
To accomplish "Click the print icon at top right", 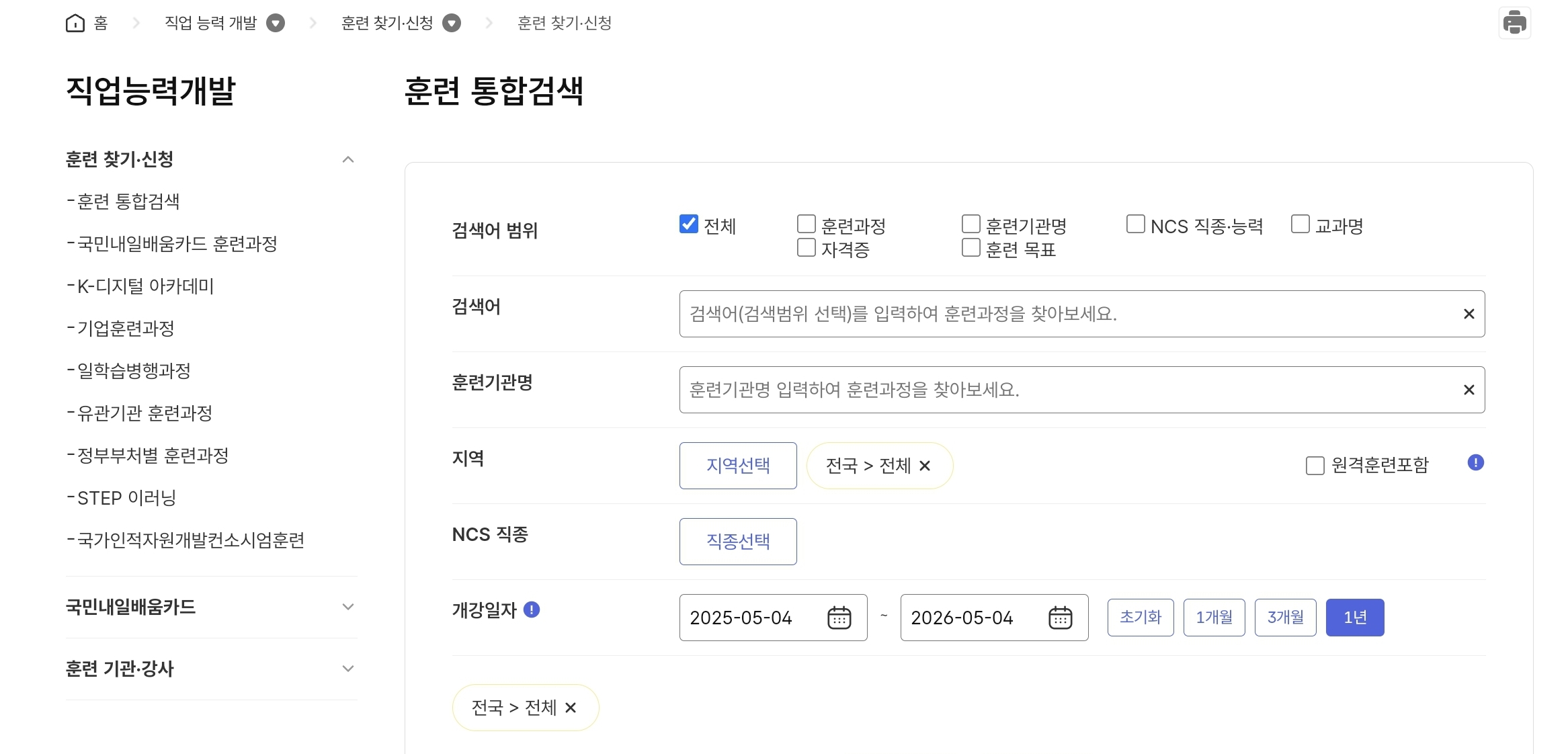I will coord(1515,22).
